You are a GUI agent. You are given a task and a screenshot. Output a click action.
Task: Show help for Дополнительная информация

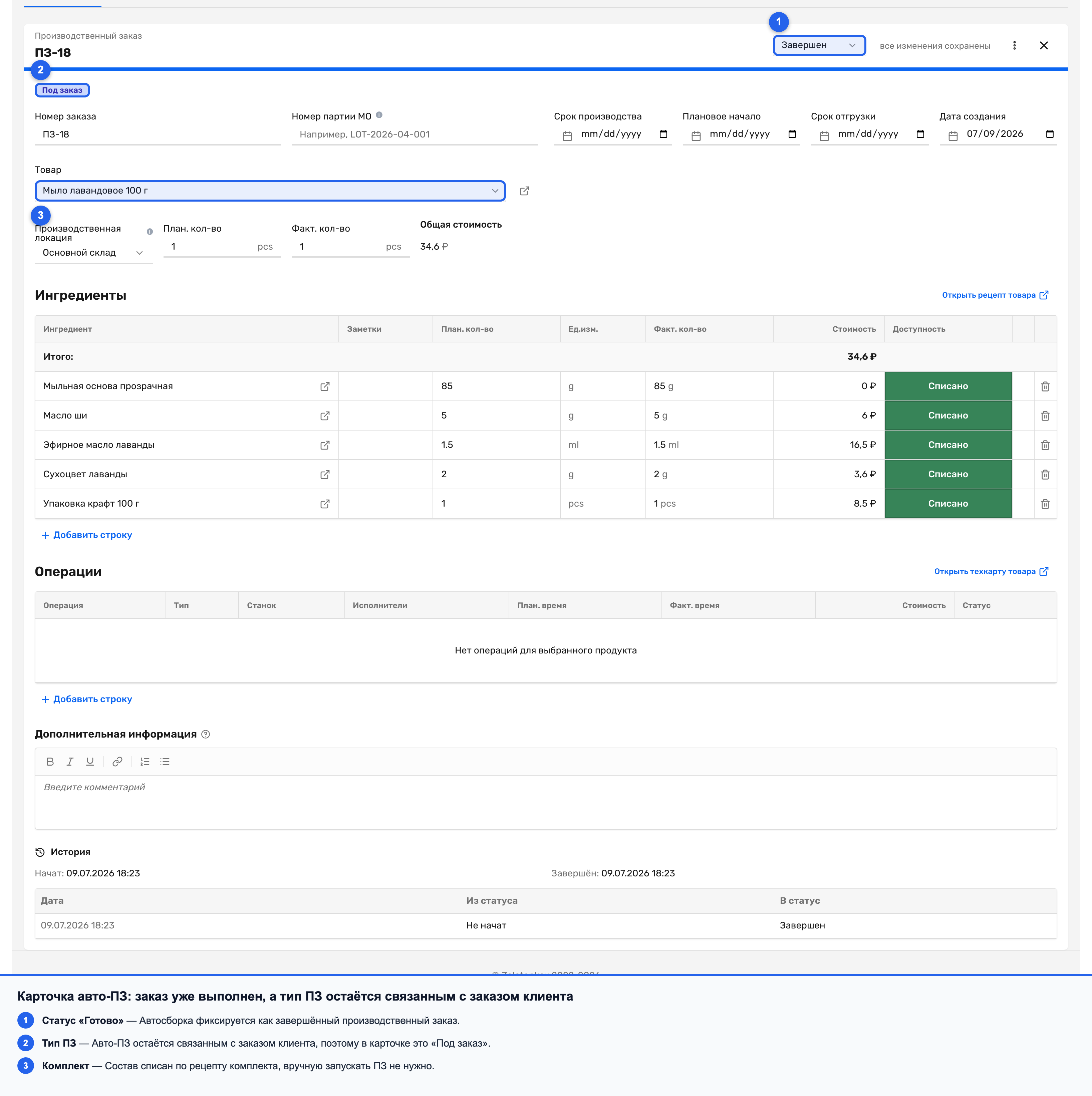point(206,735)
